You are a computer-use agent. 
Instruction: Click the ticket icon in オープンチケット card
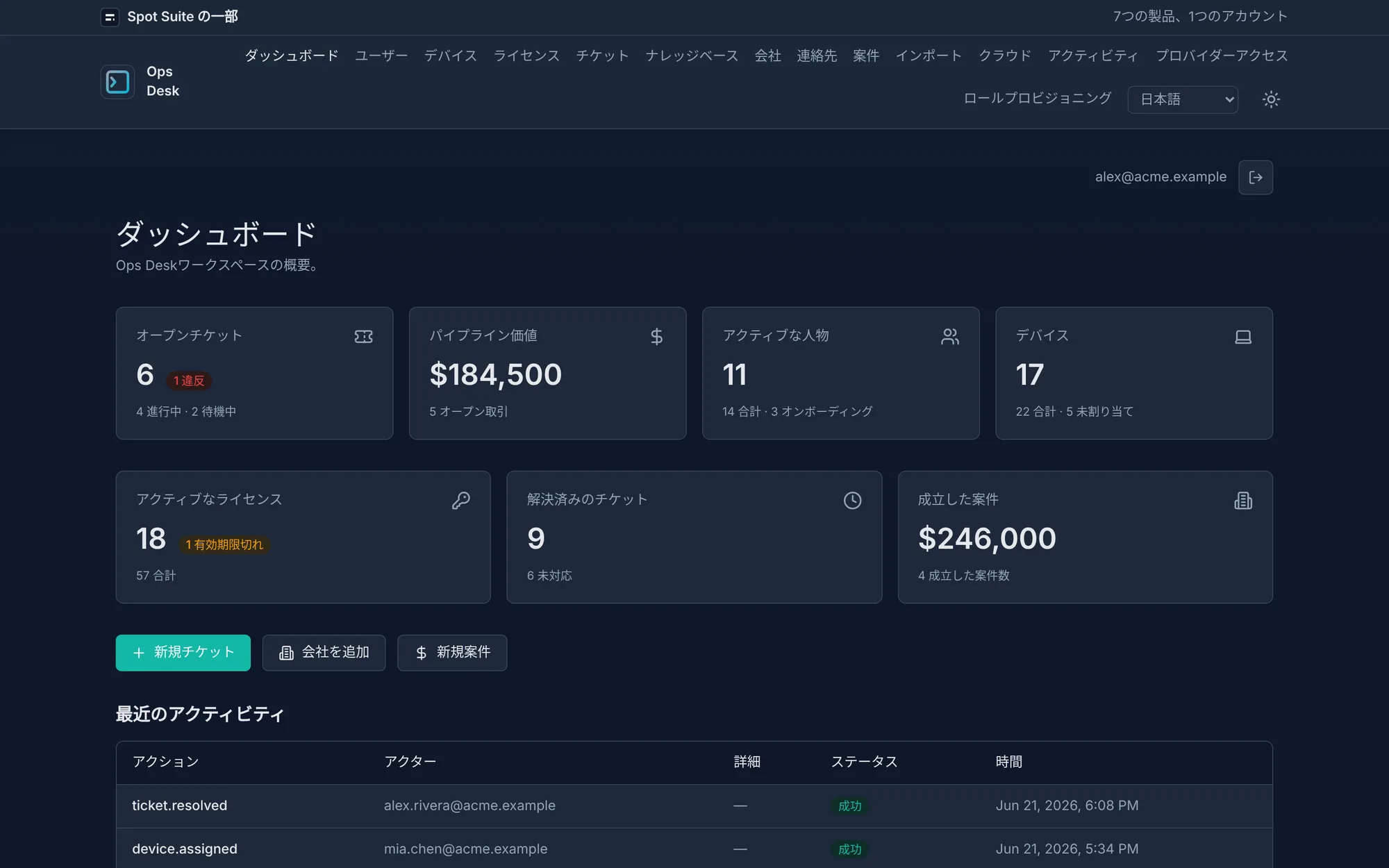point(364,337)
